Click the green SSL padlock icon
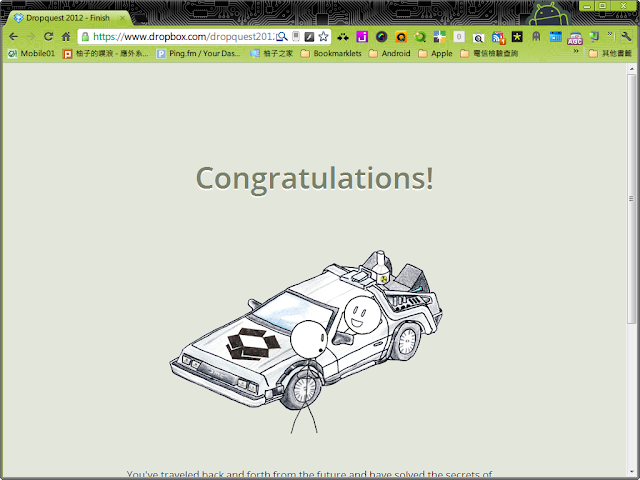The width and height of the screenshot is (640, 480). 85,37
